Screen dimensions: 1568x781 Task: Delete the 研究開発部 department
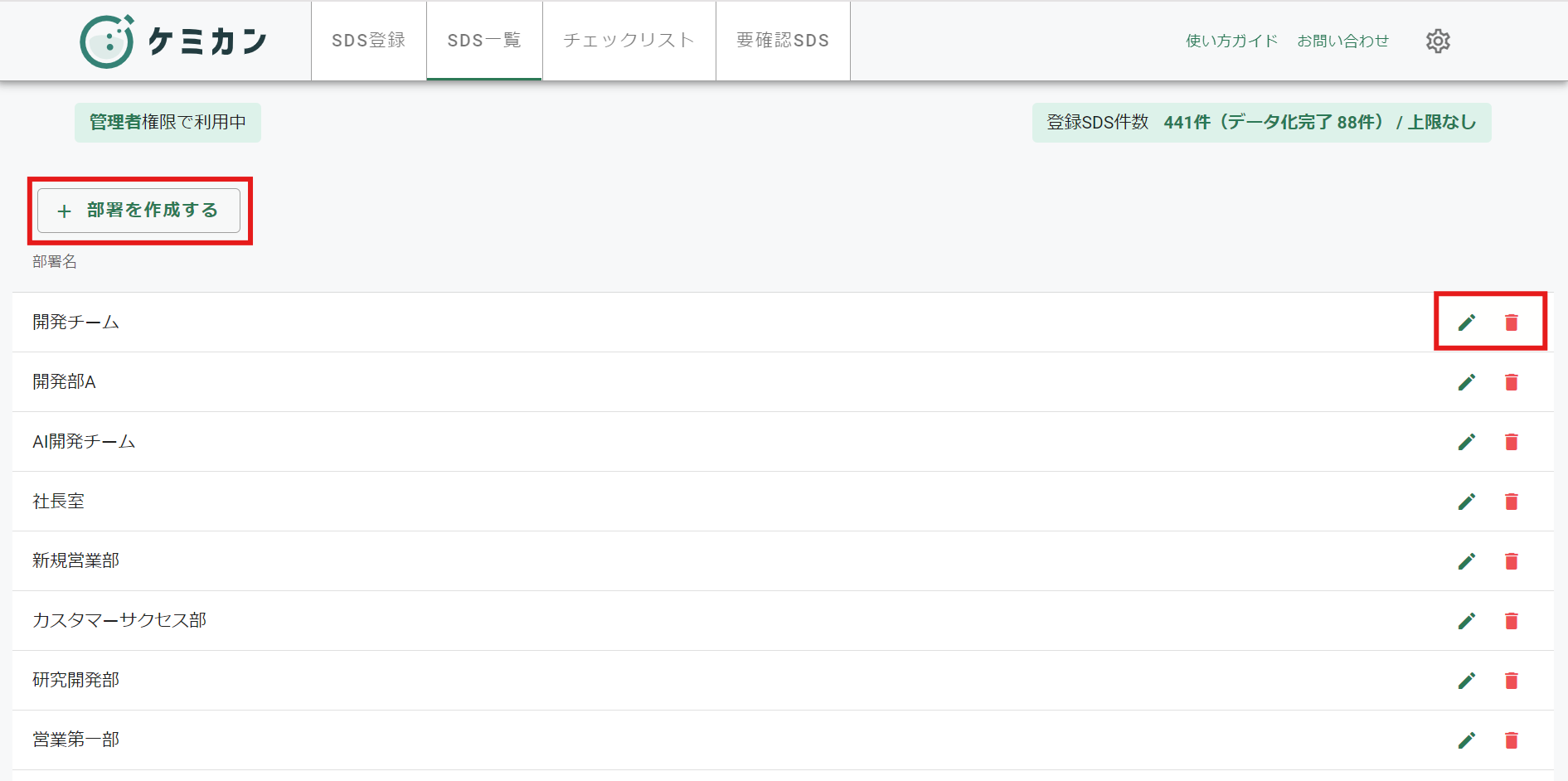point(1512,681)
